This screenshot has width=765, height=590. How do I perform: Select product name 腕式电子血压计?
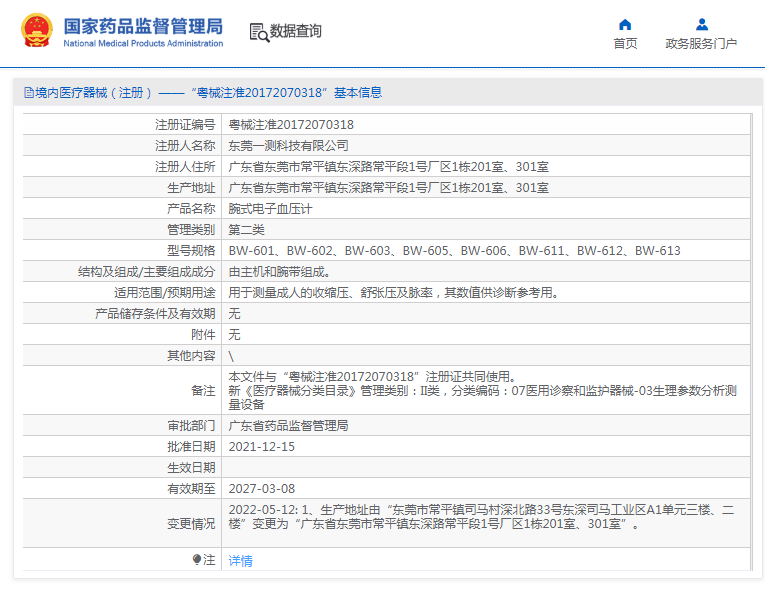270,209
